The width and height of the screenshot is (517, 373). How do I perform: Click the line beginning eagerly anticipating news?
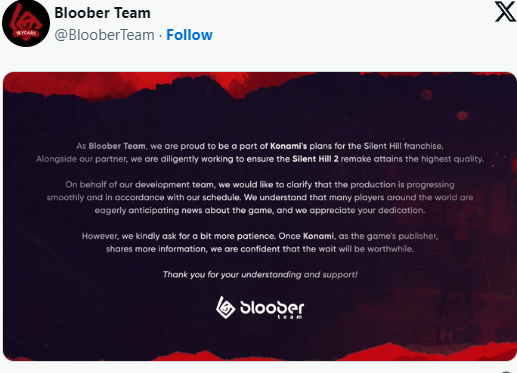coord(260,210)
